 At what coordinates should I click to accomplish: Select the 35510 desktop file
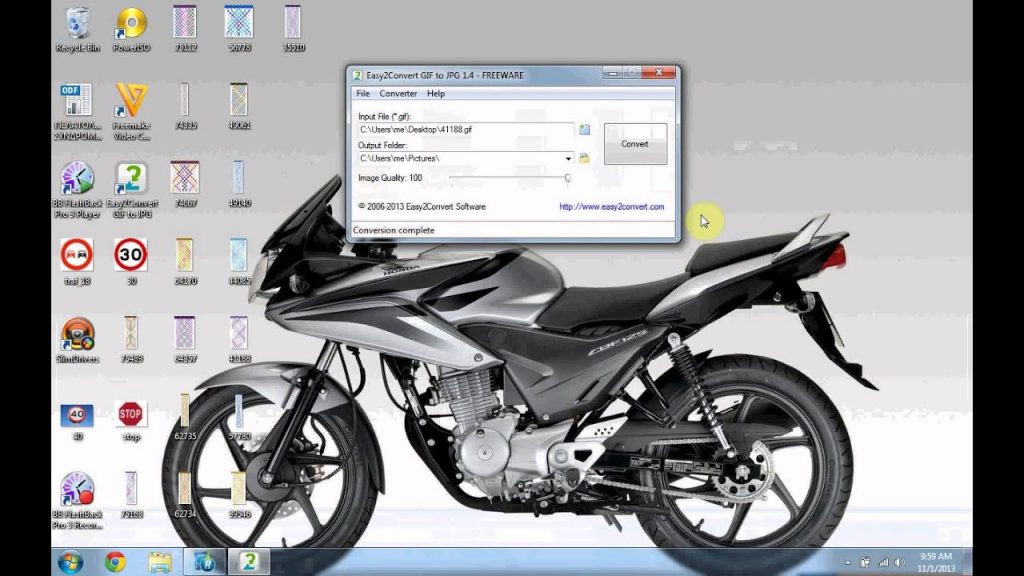(293, 29)
